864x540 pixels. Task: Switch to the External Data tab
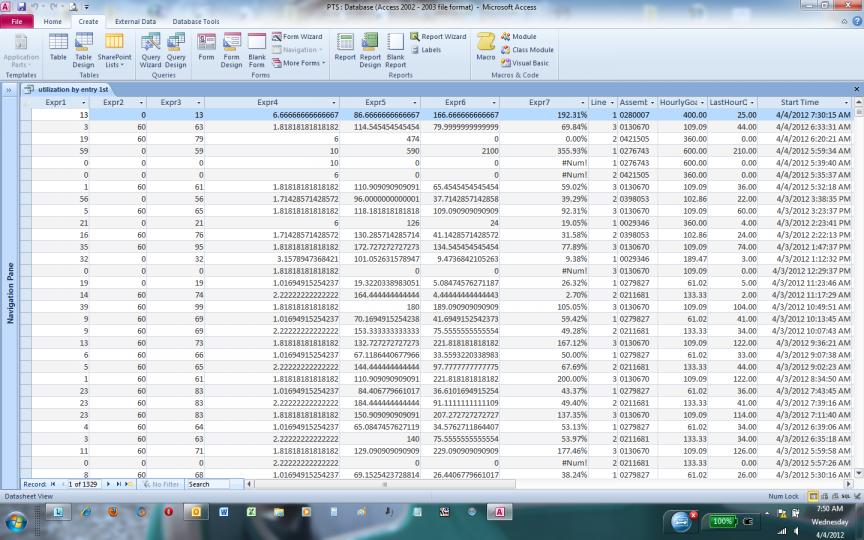tap(136, 21)
